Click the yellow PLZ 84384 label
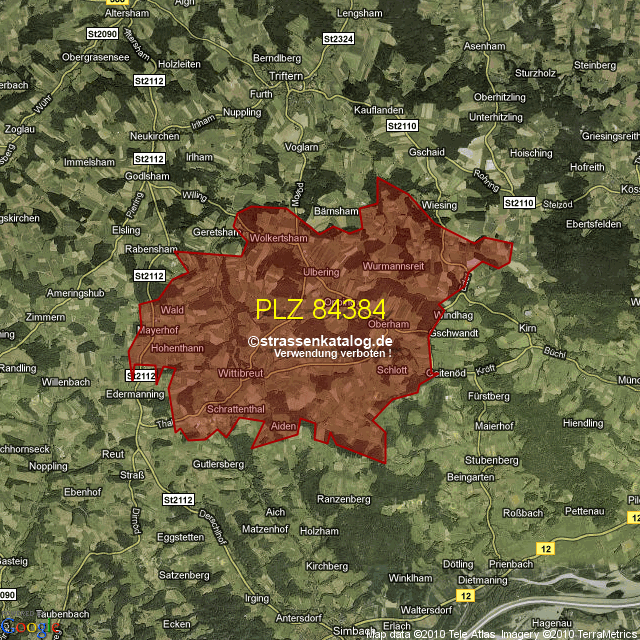The height and width of the screenshot is (640, 640). [x=320, y=309]
